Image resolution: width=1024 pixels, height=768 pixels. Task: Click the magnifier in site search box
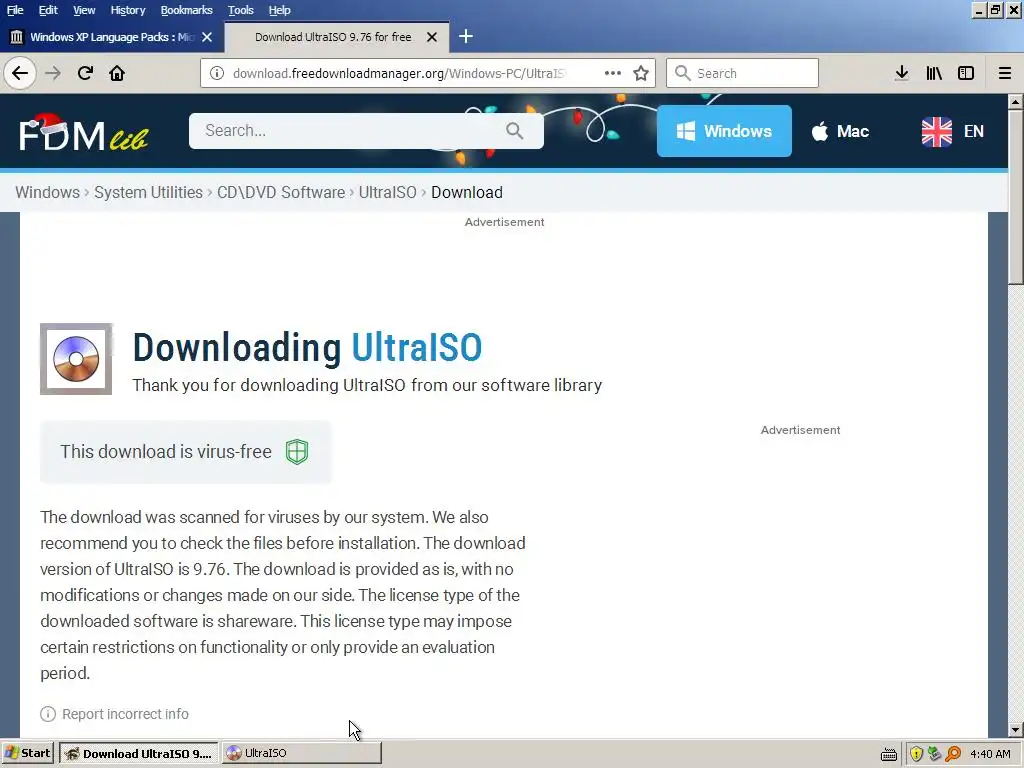tap(515, 131)
